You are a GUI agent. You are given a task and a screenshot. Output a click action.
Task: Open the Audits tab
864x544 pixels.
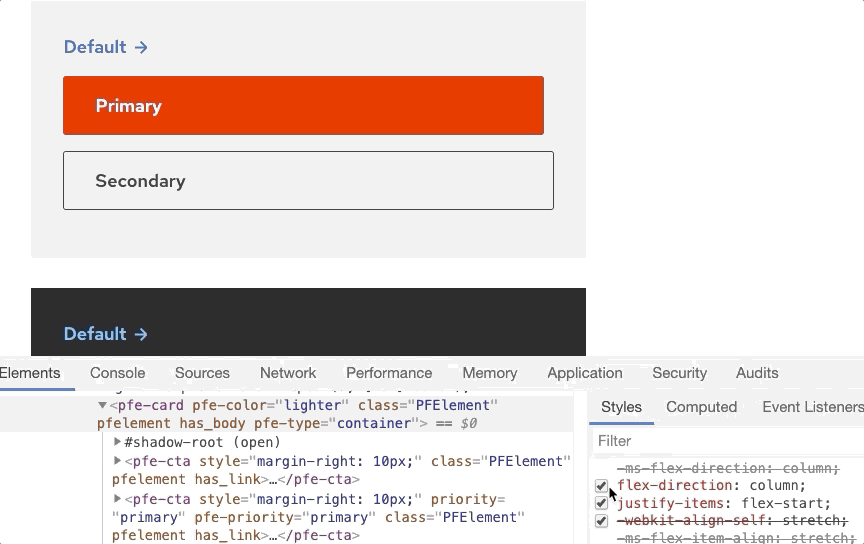click(757, 373)
